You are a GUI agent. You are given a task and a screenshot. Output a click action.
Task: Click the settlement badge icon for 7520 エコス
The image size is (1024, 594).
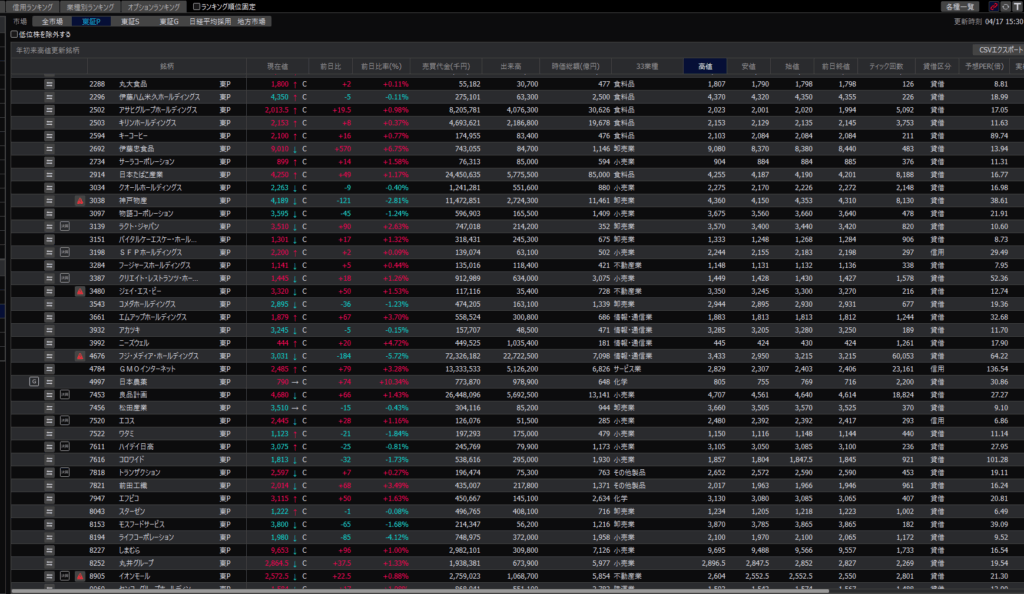65,420
